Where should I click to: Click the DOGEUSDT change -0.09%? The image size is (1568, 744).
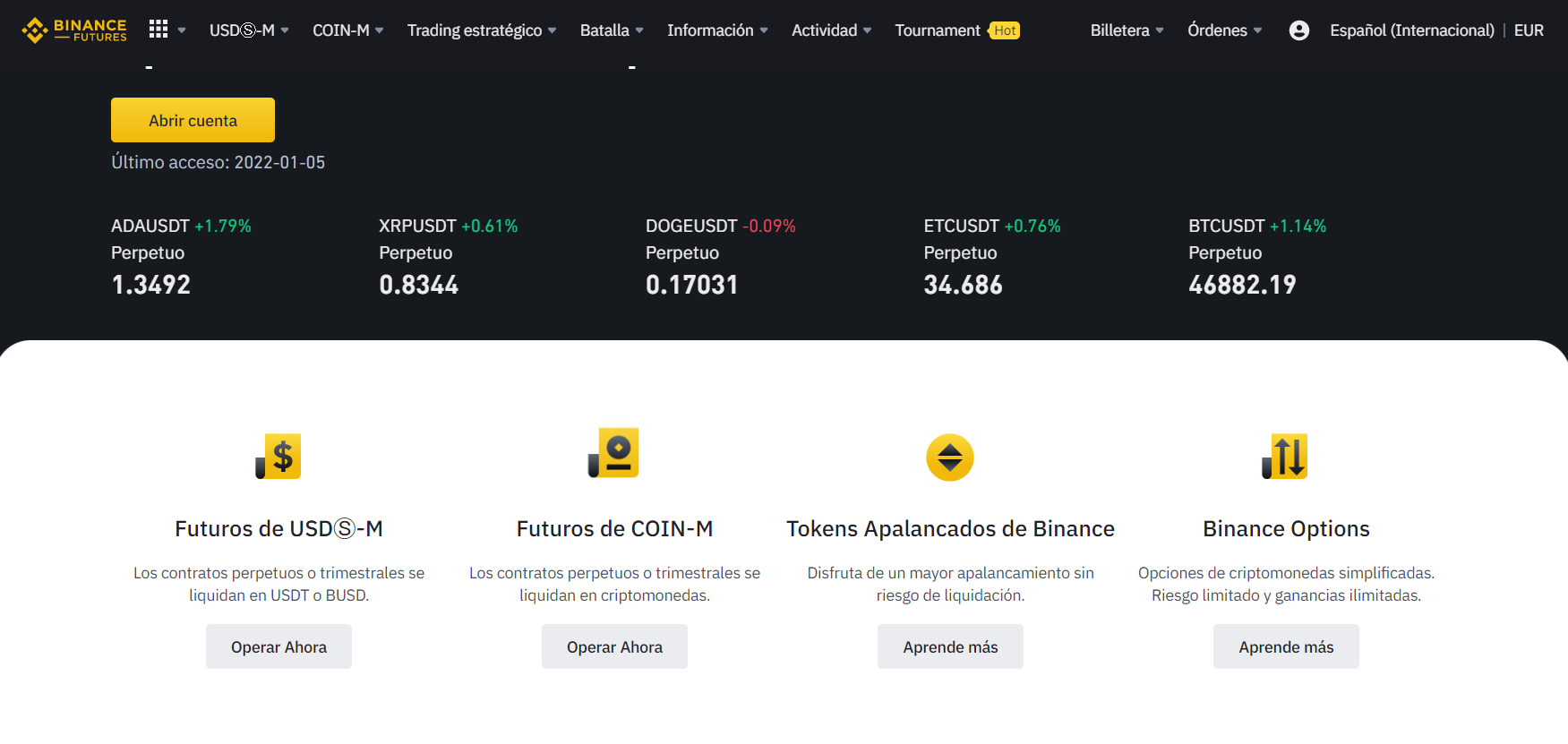[768, 226]
